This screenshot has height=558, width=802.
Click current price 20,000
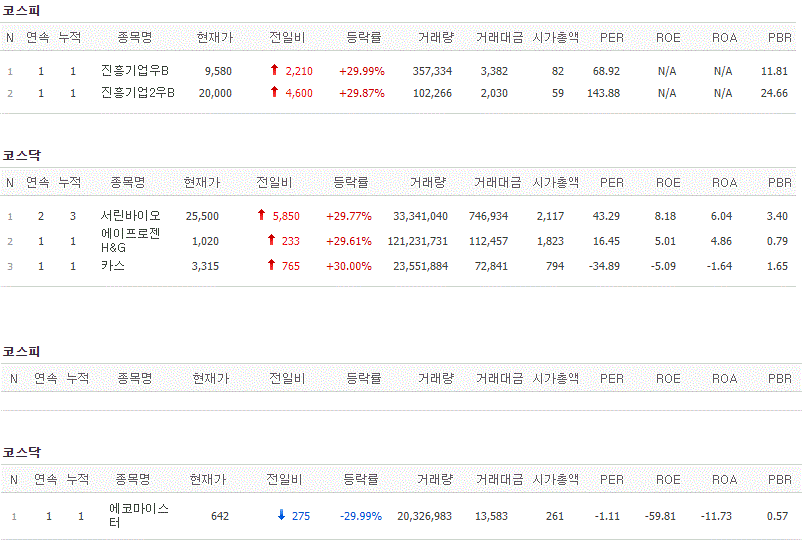coord(215,93)
